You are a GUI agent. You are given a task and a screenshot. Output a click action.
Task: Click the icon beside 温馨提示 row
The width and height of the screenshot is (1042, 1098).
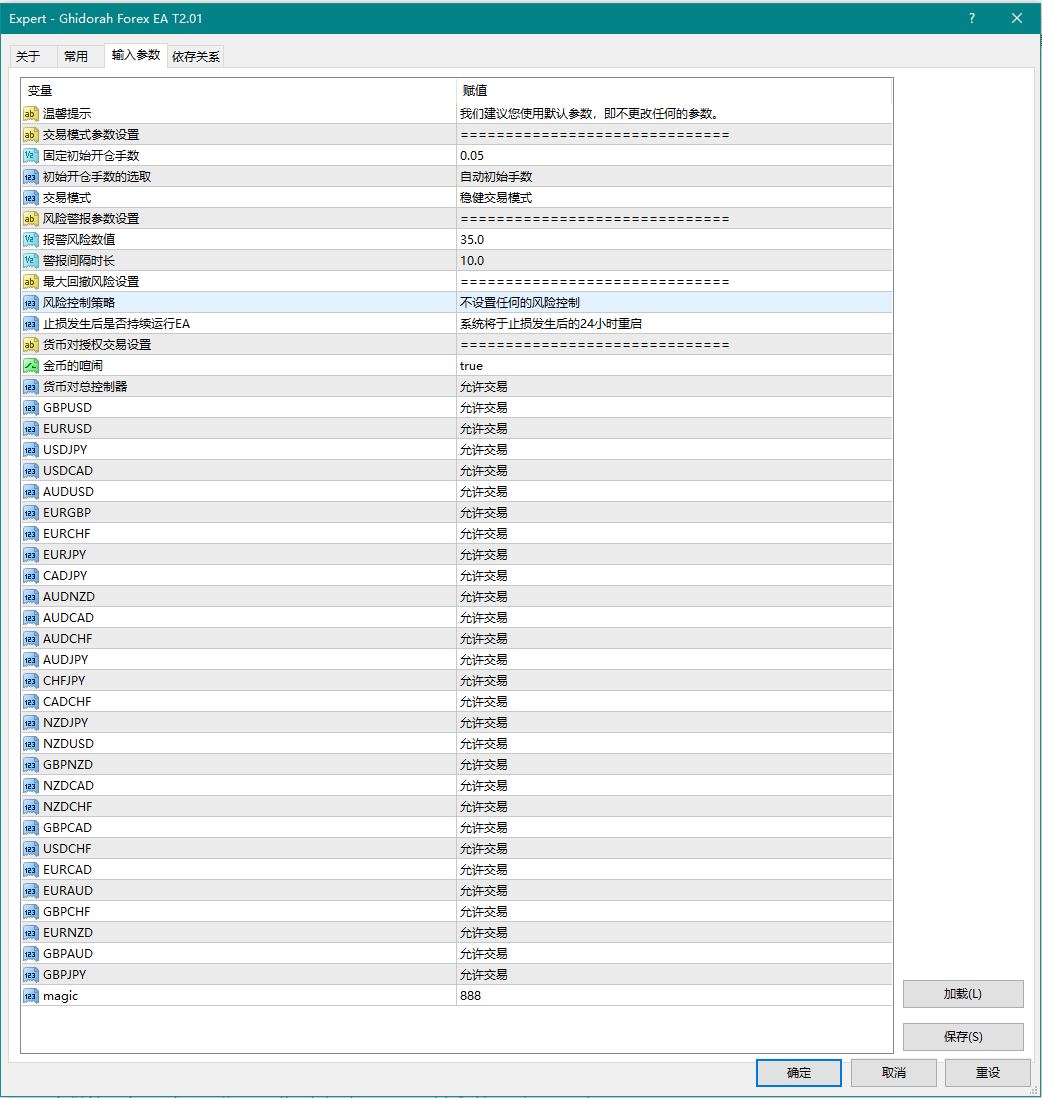pyautogui.click(x=30, y=114)
